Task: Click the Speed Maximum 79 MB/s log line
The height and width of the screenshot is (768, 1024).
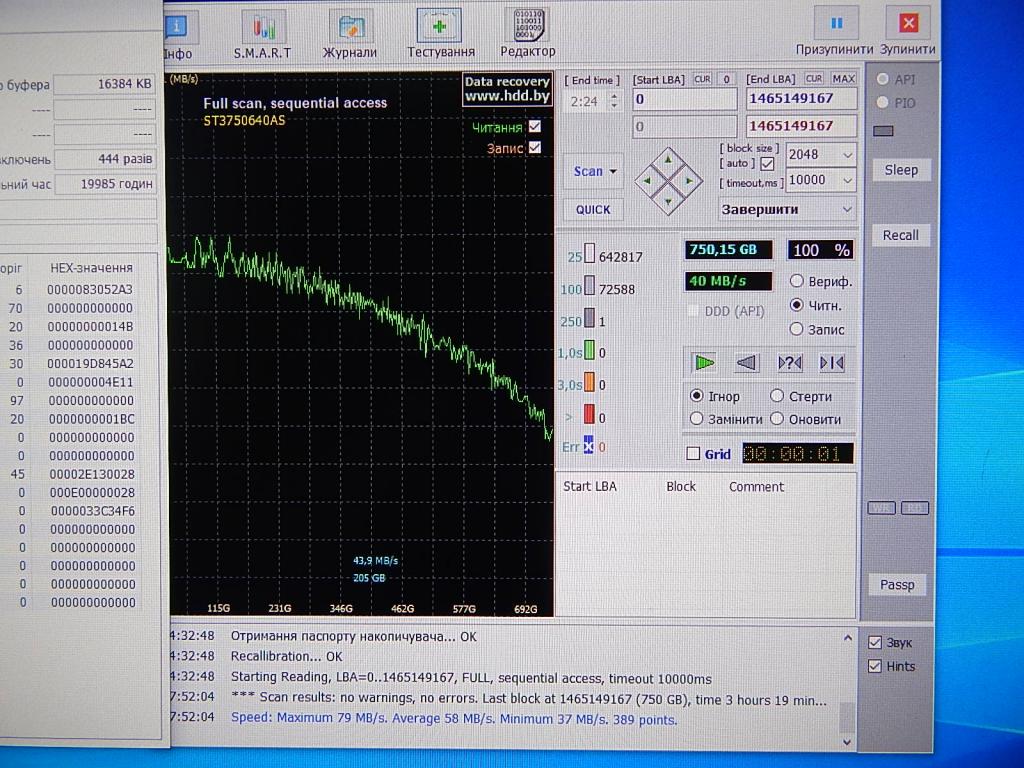Action: click(454, 718)
